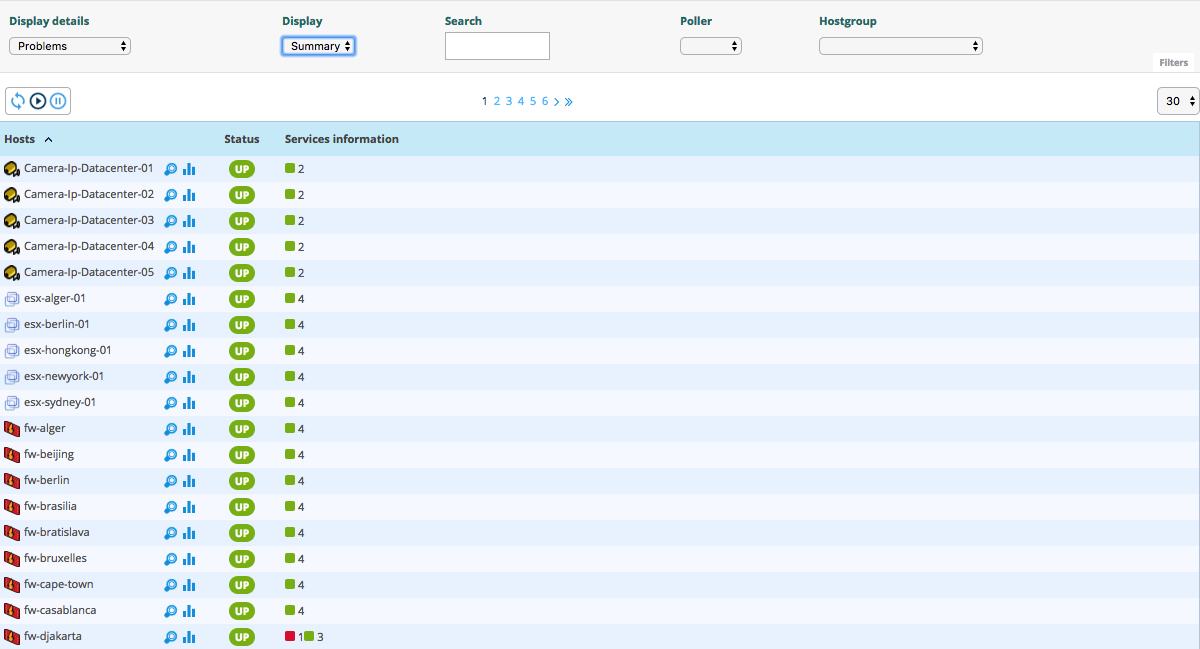
Task: Open the bar chart graph icon for esx-alger-01
Action: (x=189, y=299)
